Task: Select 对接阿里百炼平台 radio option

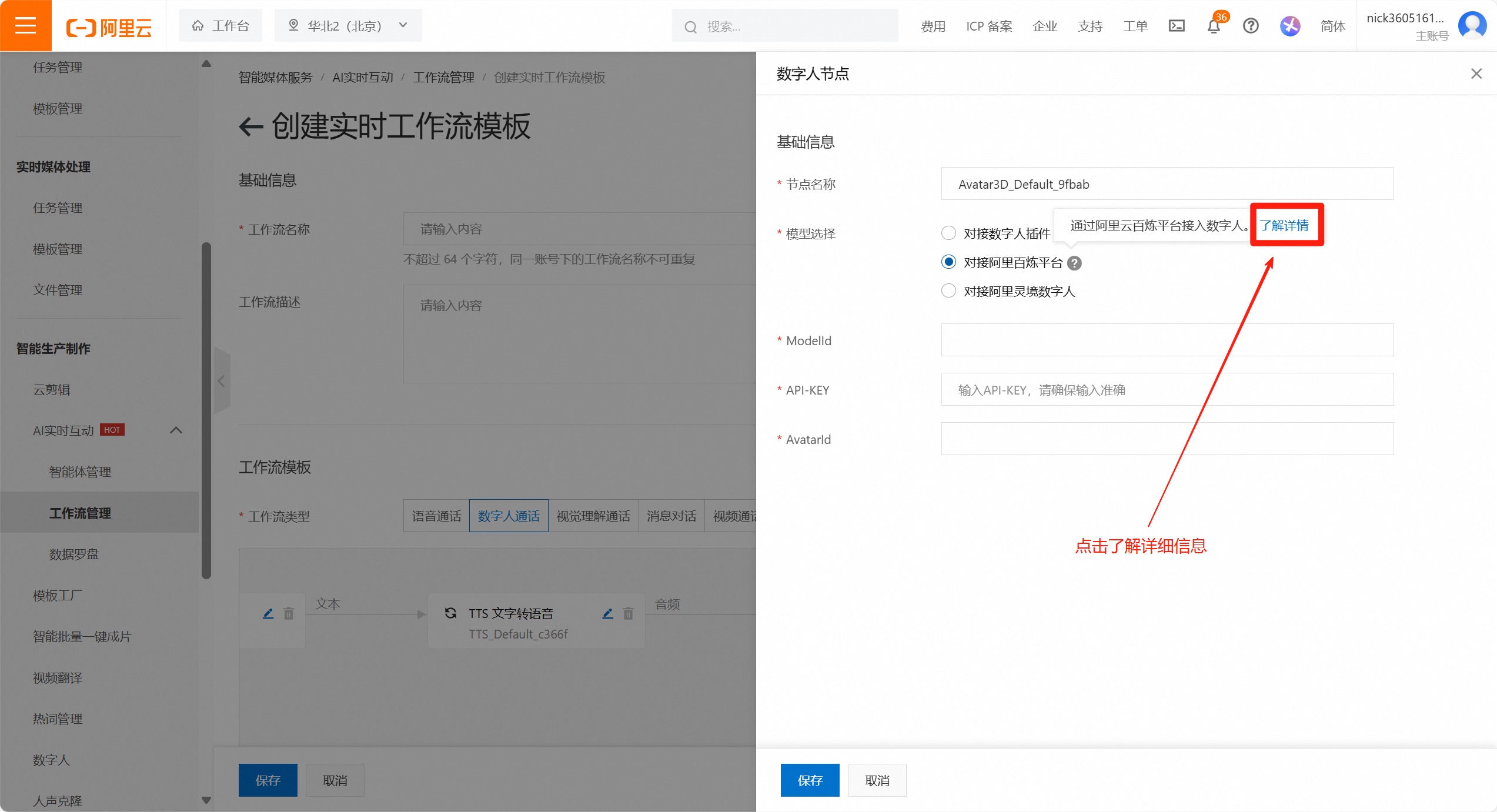Action: tap(948, 262)
